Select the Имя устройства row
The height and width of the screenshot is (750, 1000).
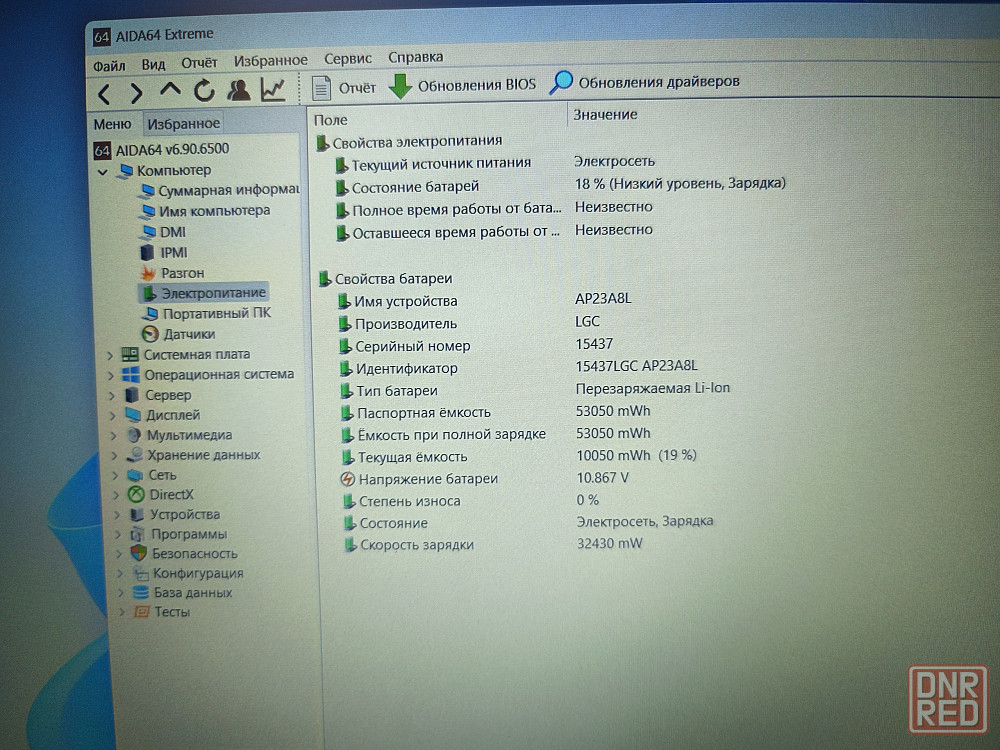click(398, 301)
